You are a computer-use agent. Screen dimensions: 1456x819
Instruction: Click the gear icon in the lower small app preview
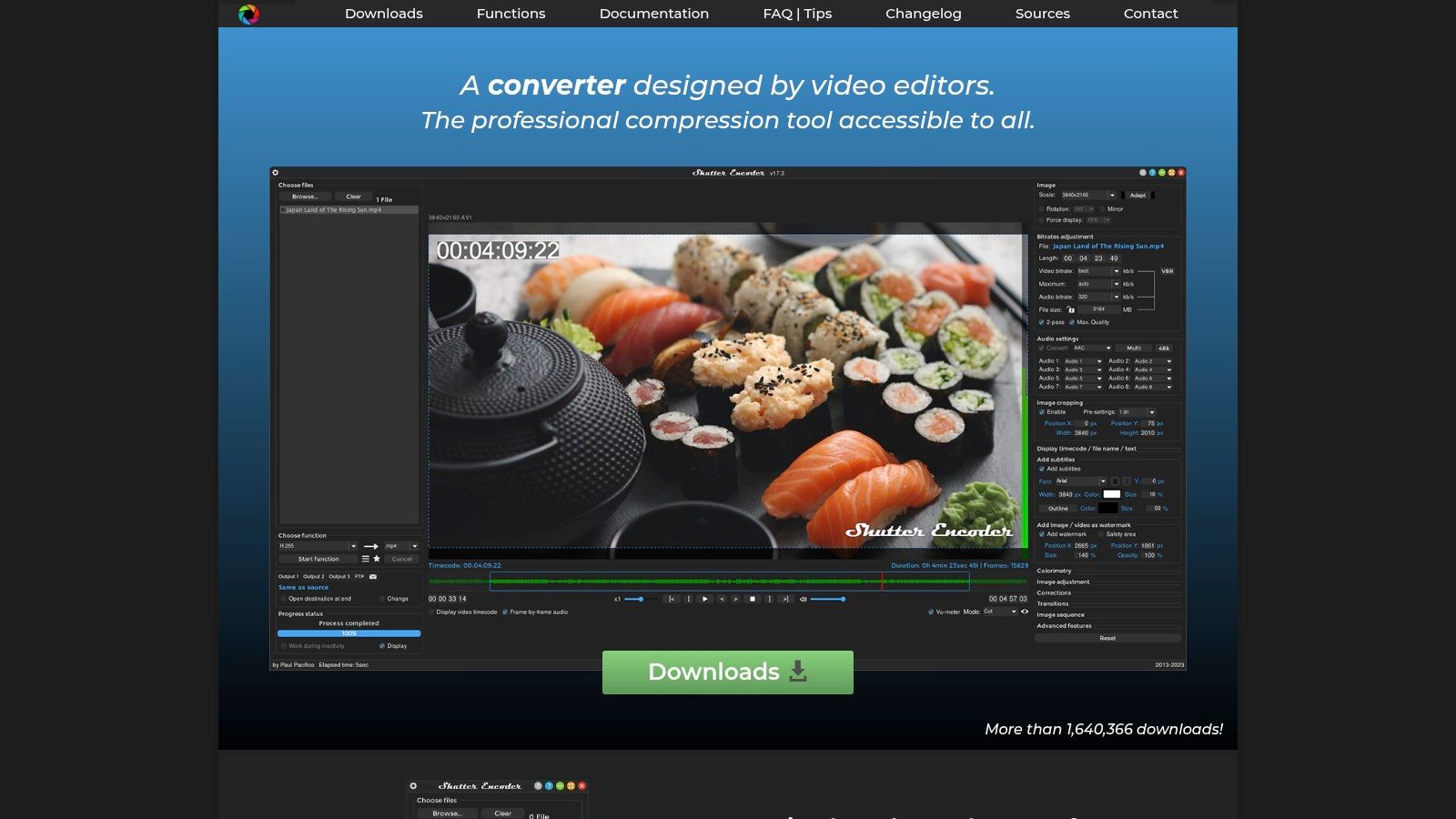click(x=413, y=785)
